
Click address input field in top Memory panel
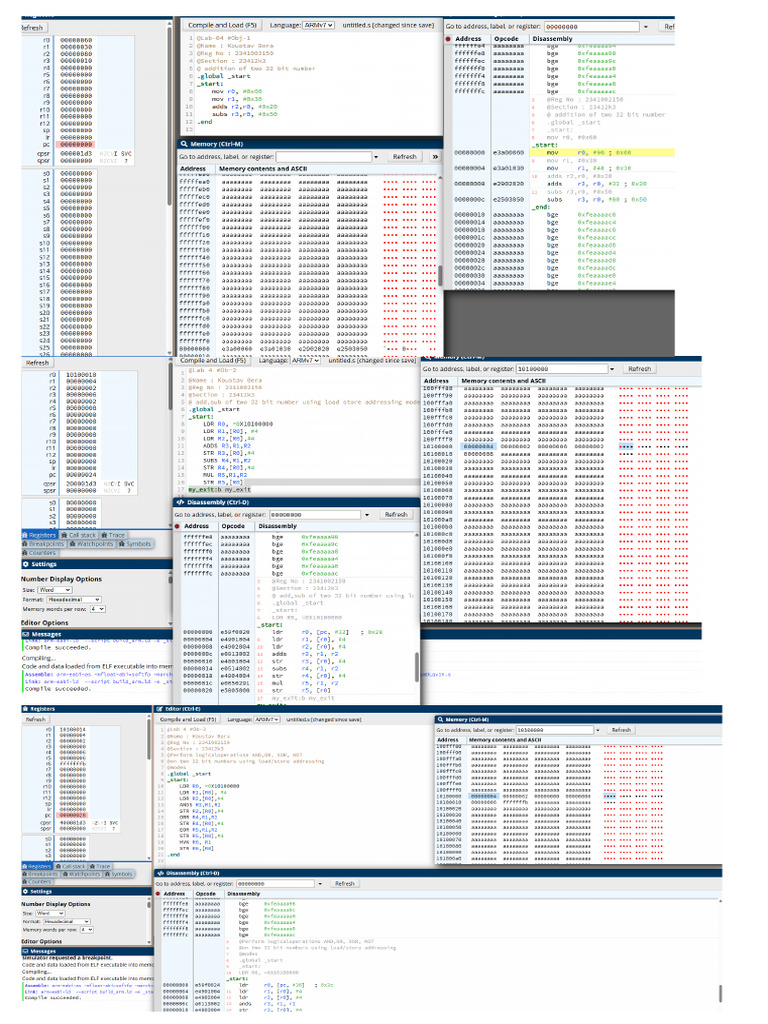[324, 157]
